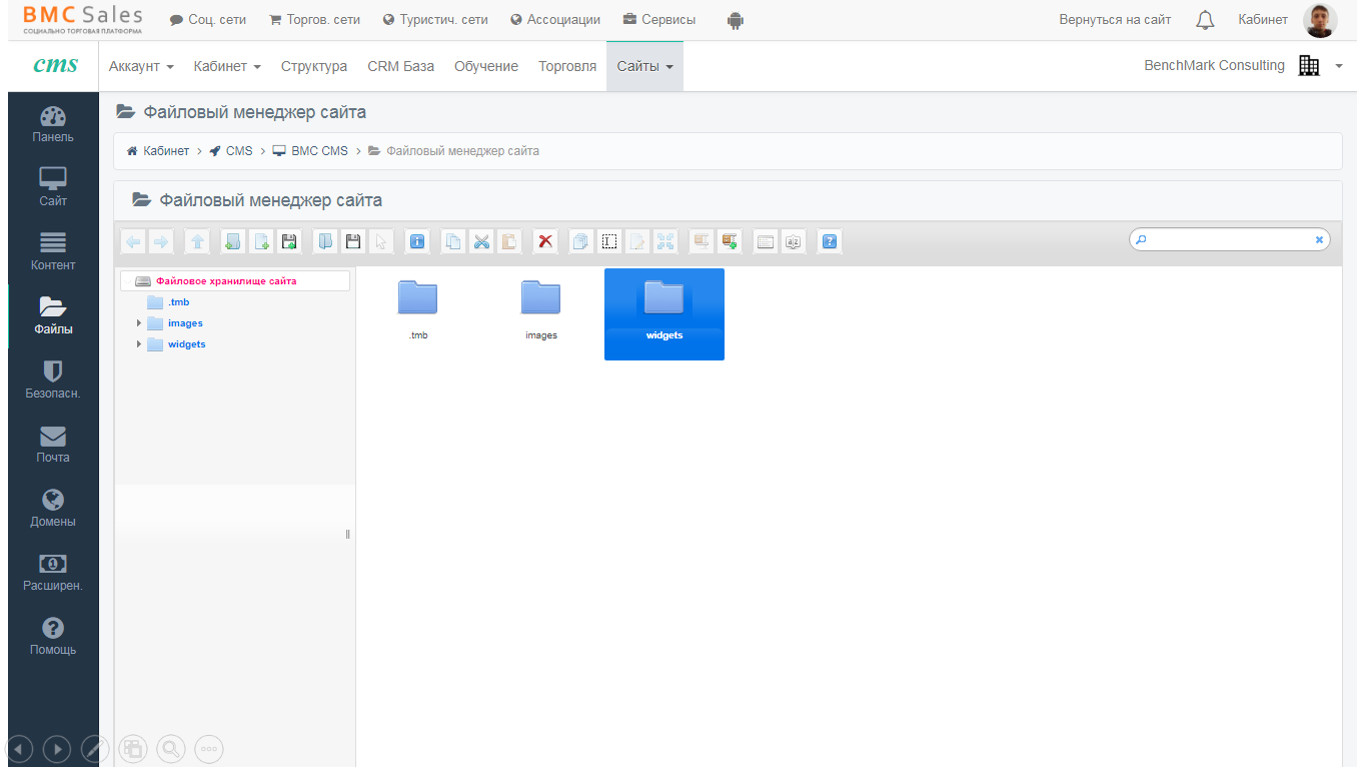This screenshot has height=767, width=1365.
Task: Click the up arrow parent directory icon
Action: click(197, 241)
